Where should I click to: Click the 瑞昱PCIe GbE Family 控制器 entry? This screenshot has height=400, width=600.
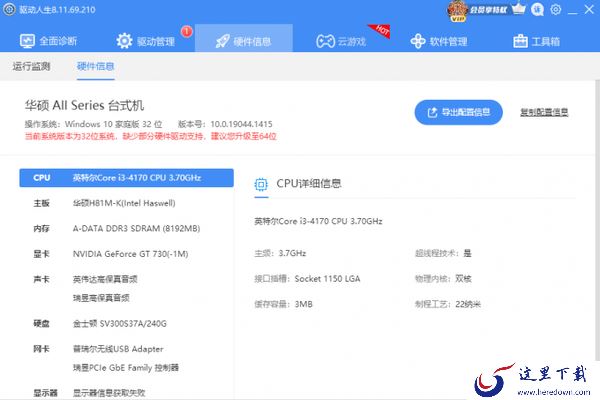[x=126, y=367]
